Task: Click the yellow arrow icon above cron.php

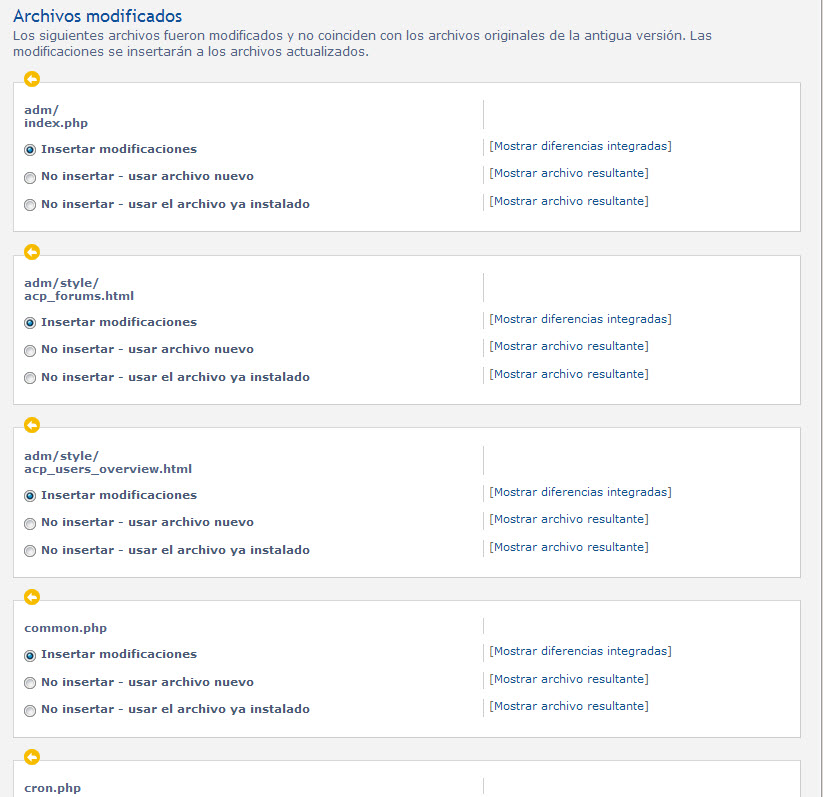Action: click(31, 757)
